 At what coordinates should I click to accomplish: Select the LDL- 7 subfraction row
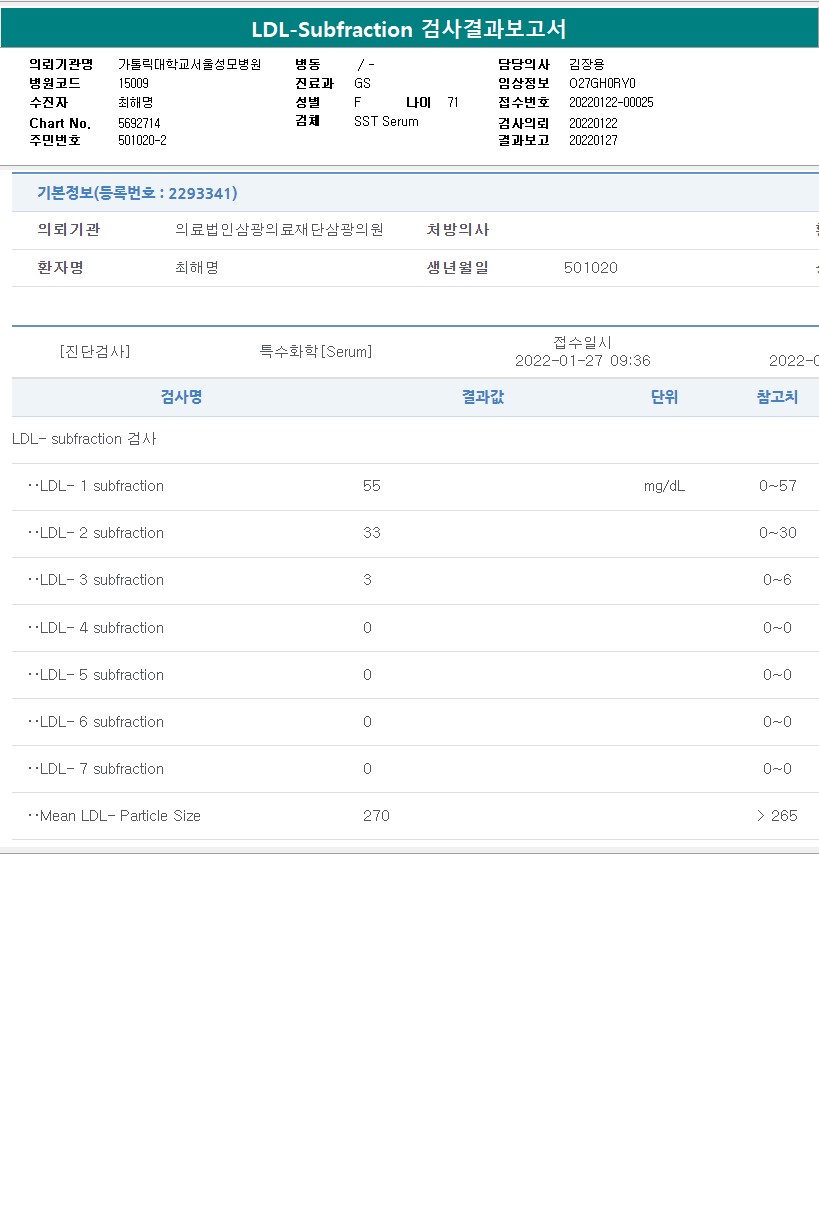tap(415, 769)
